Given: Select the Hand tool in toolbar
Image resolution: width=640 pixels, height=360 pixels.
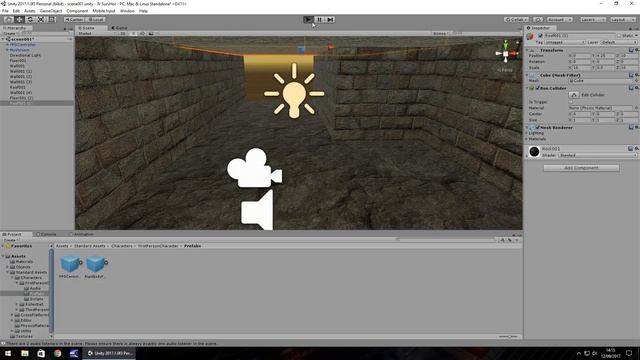Looking at the screenshot, I should pyautogui.click(x=8, y=20).
